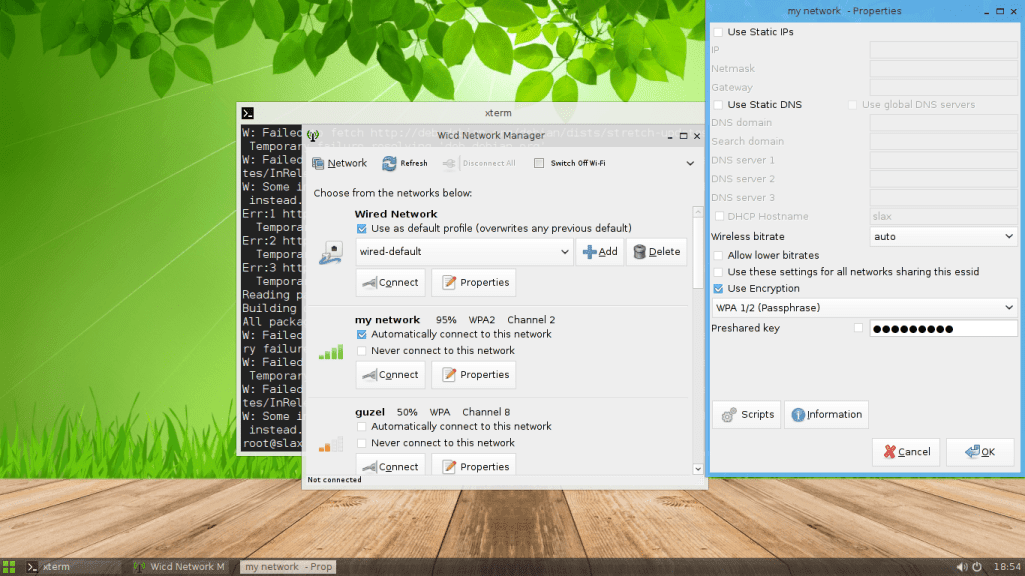Select my network Properties taskbar entry
The height and width of the screenshot is (576, 1025).
click(x=288, y=567)
